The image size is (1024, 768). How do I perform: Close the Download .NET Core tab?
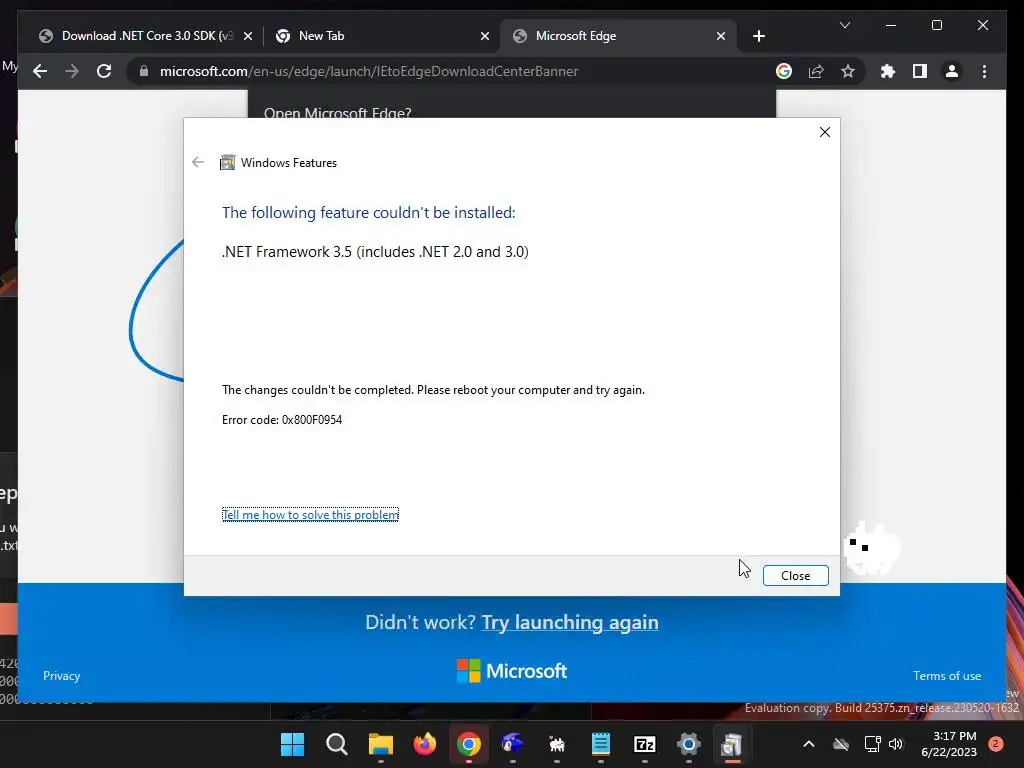[248, 37]
